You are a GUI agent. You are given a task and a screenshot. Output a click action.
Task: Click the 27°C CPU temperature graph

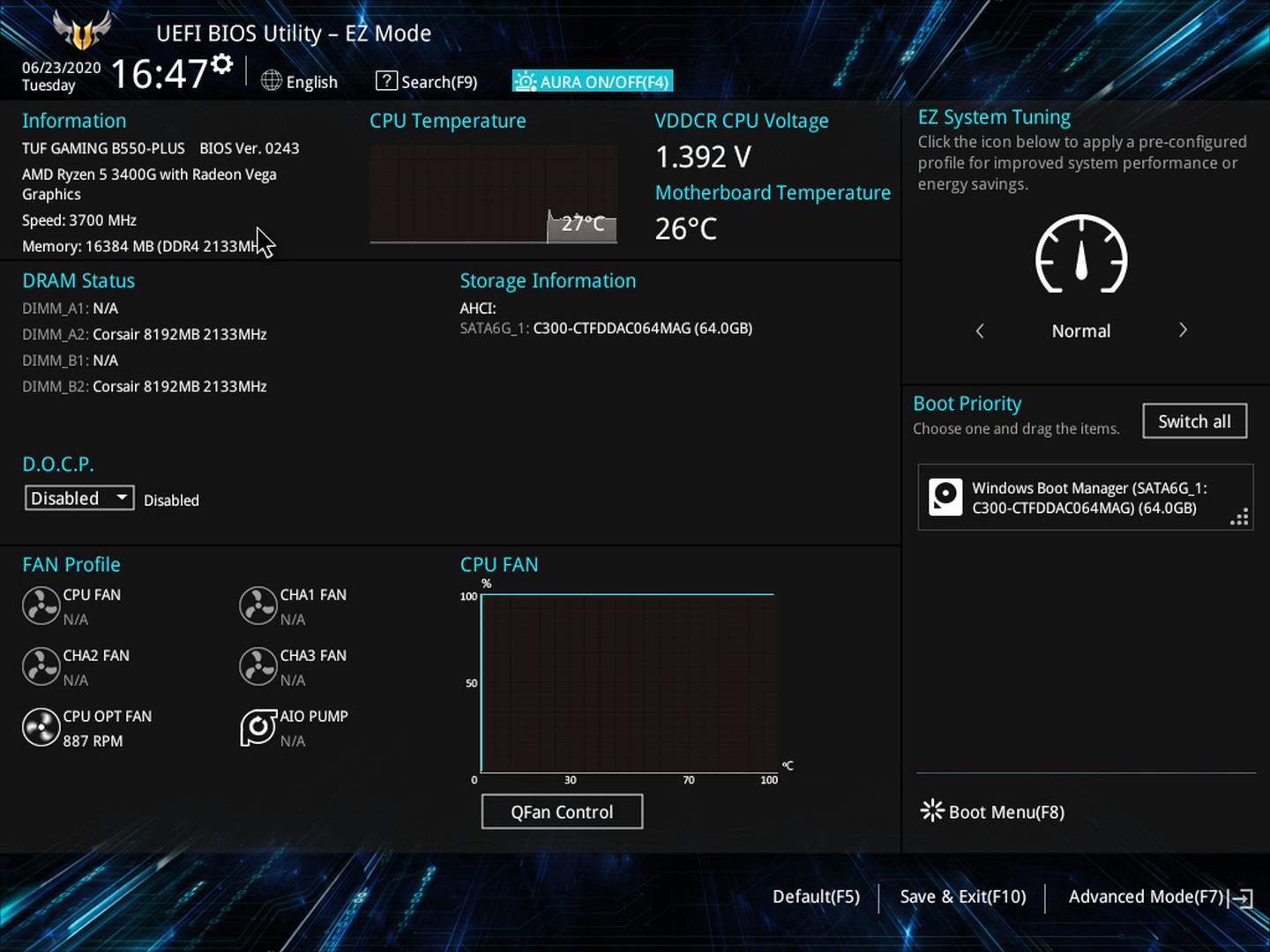(x=493, y=194)
